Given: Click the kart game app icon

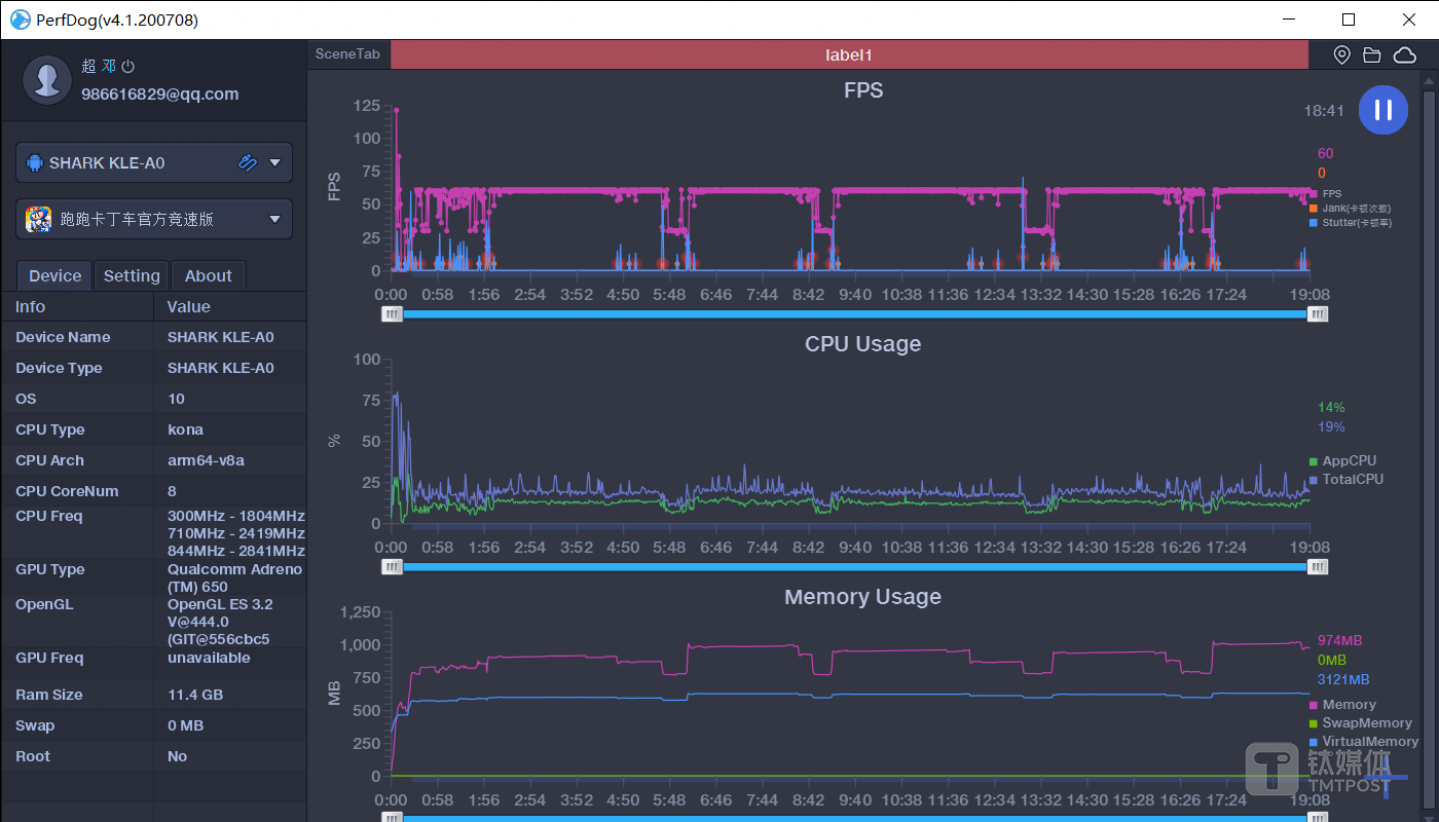Looking at the screenshot, I should [x=38, y=219].
